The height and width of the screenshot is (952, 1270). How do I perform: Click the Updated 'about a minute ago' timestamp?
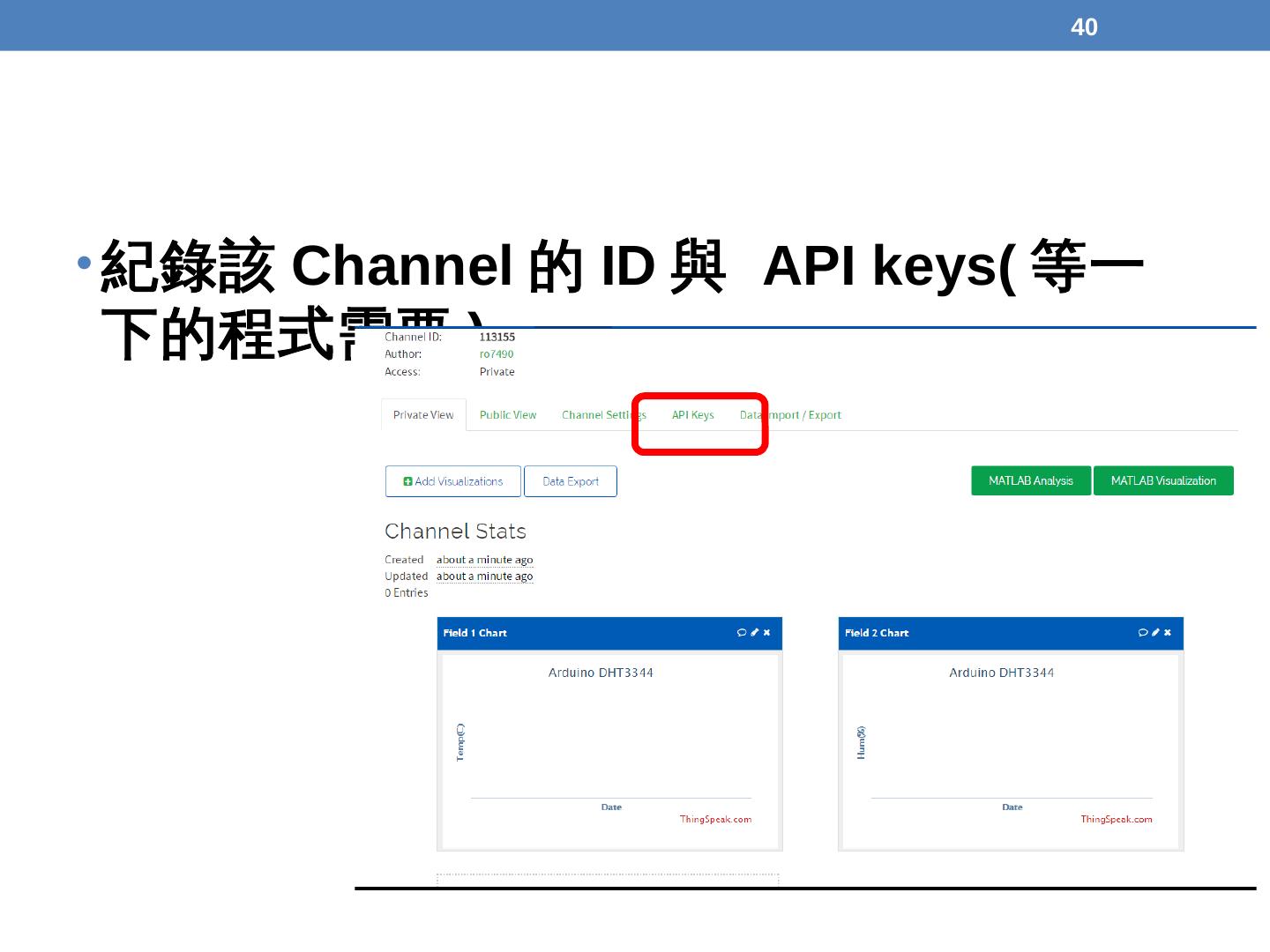click(x=485, y=576)
